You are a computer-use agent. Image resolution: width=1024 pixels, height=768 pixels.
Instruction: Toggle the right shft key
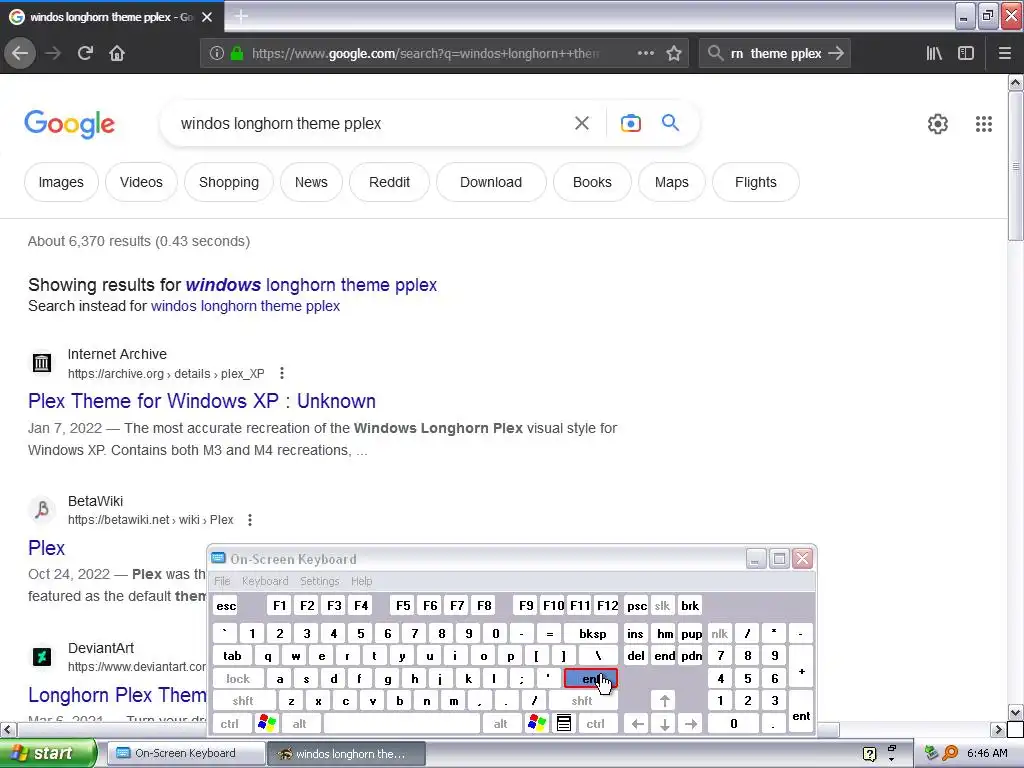[x=582, y=701]
